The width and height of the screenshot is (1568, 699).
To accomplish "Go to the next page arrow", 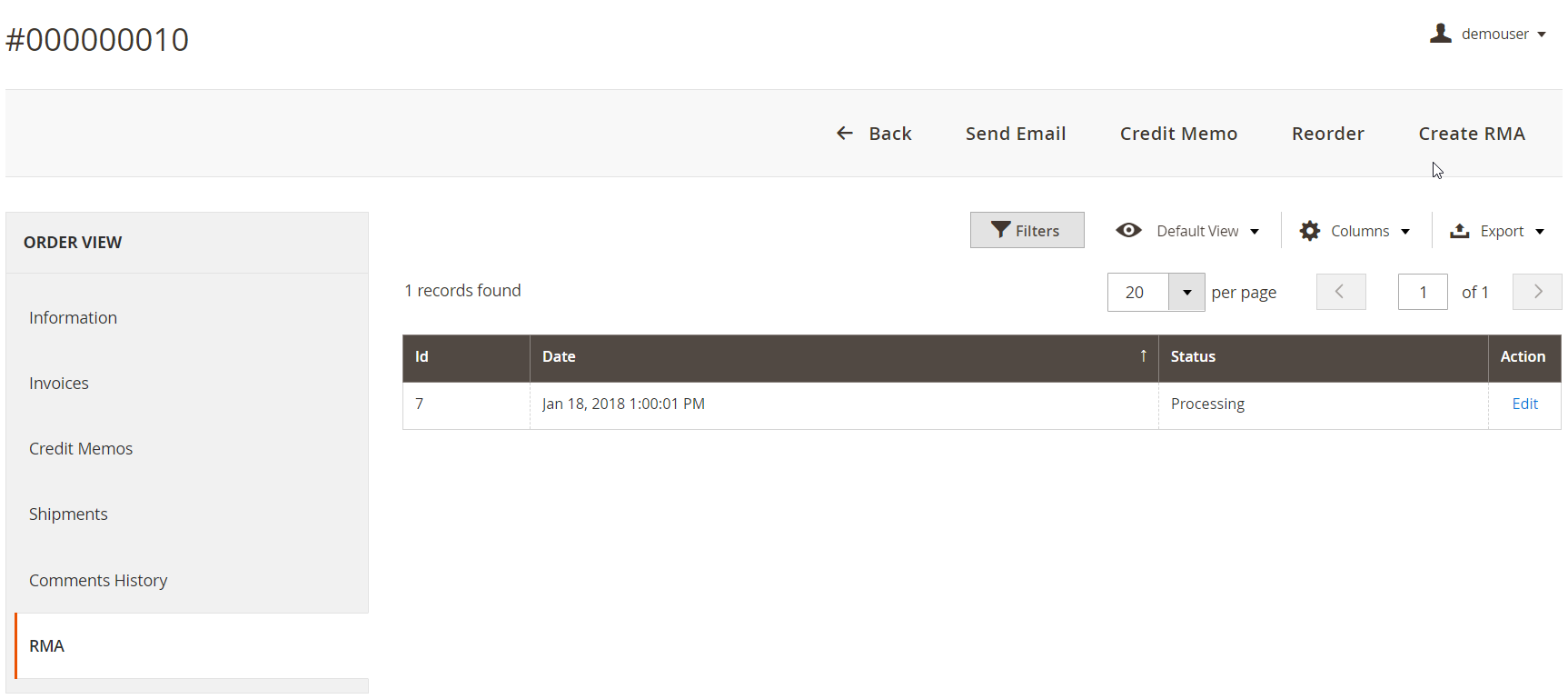I will tap(1537, 292).
